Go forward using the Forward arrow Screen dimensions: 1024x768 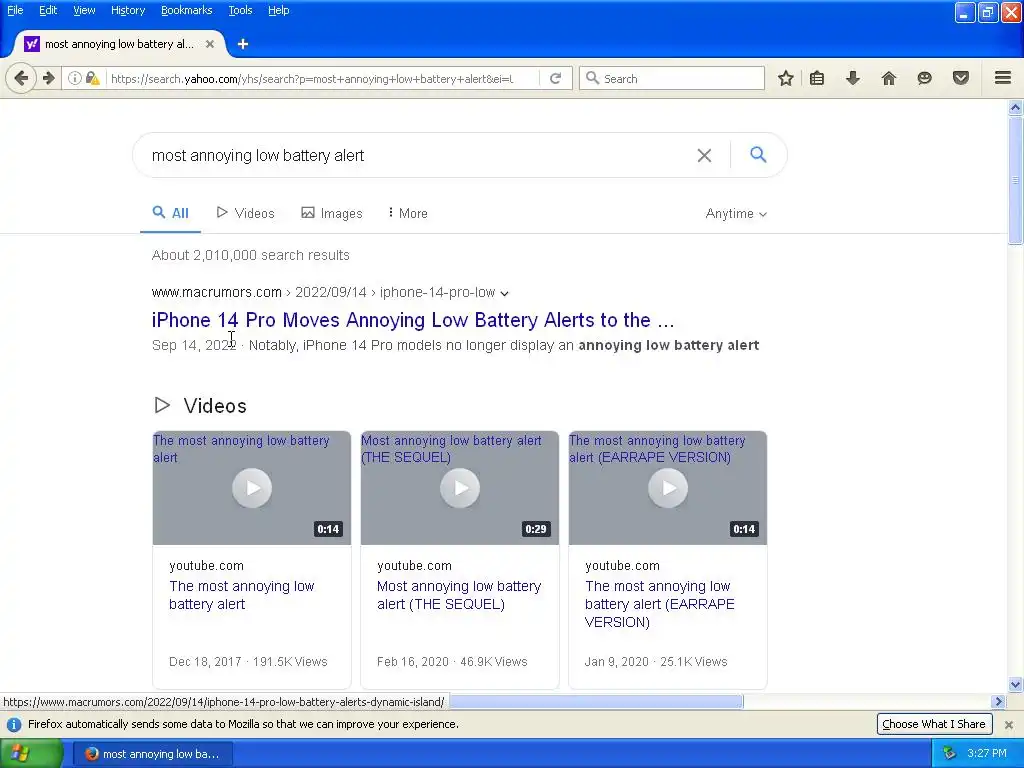coord(49,79)
